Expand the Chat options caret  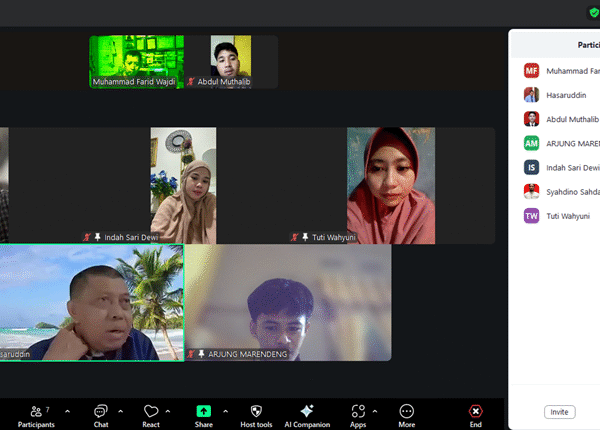coord(121,412)
